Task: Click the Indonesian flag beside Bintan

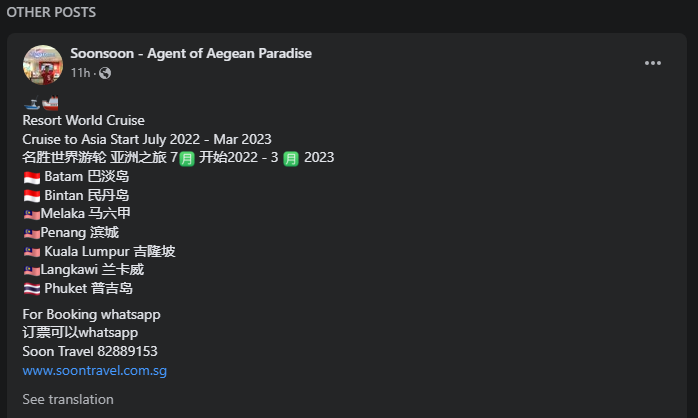Action: pyautogui.click(x=32, y=196)
